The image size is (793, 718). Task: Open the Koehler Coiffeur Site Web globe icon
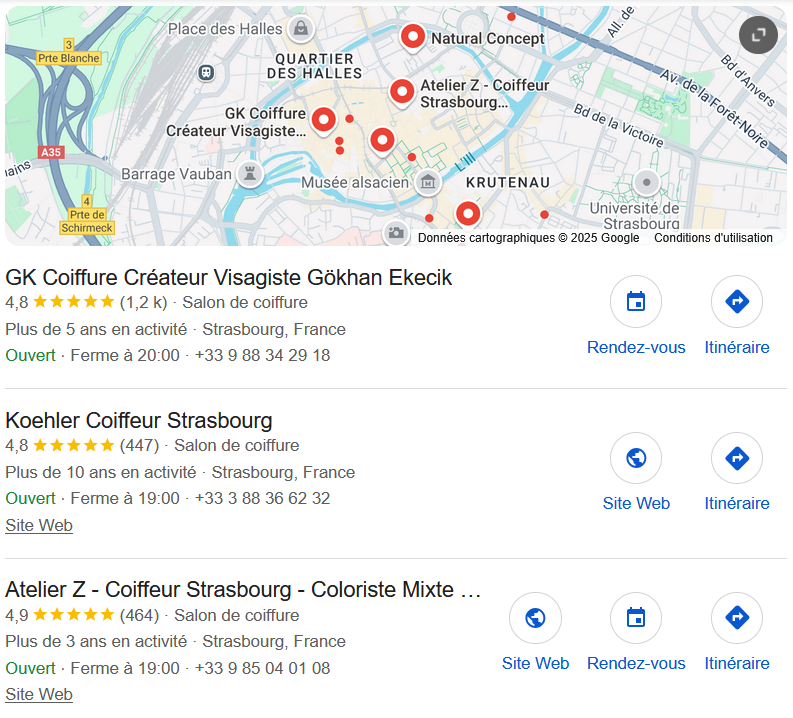636,458
